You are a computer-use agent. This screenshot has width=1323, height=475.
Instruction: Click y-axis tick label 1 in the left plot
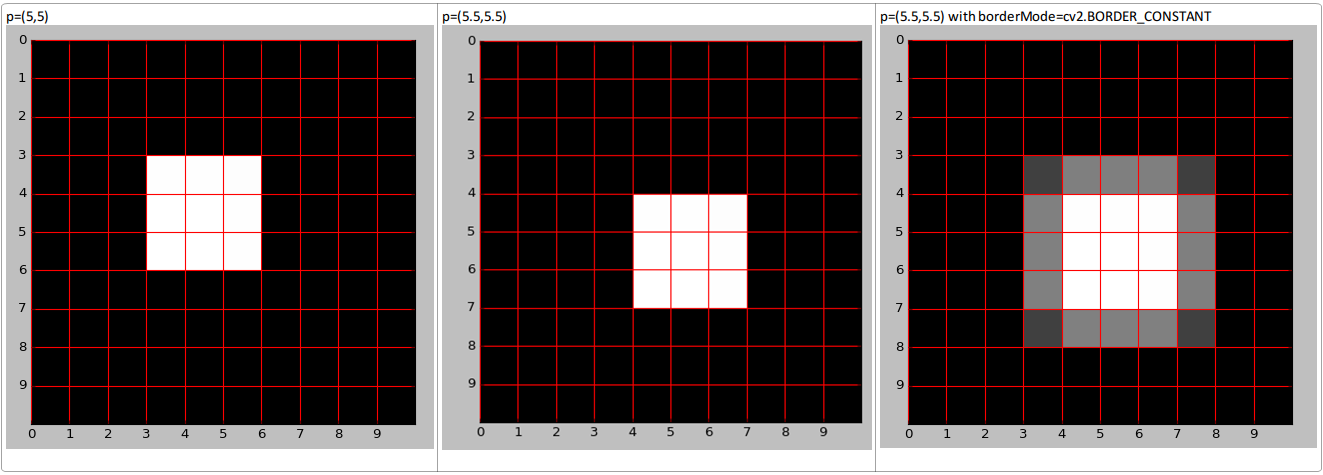tap(21, 78)
